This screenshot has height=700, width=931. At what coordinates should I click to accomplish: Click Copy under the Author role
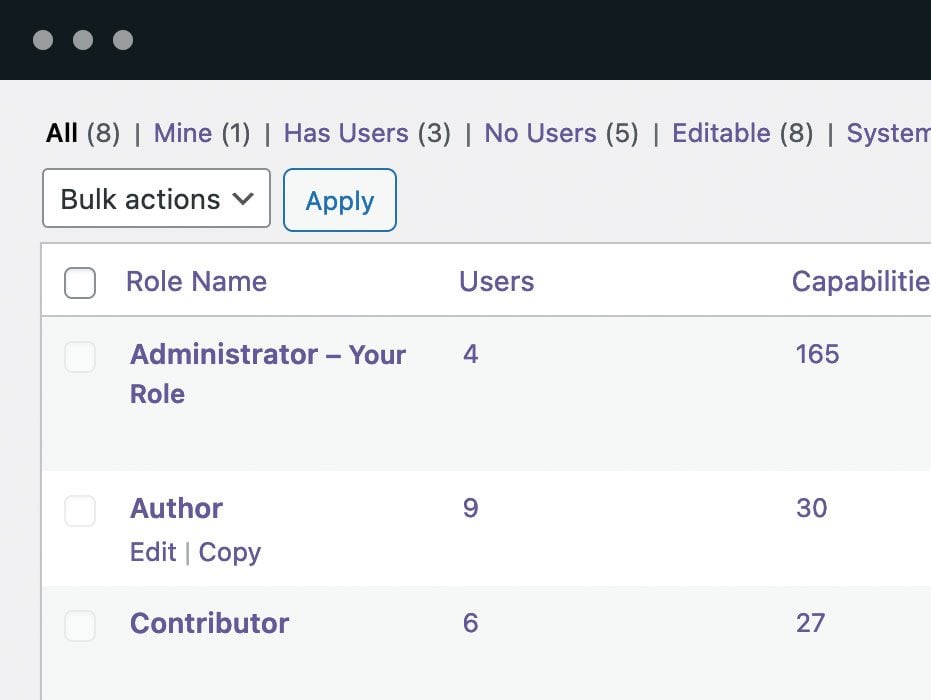[x=229, y=552]
